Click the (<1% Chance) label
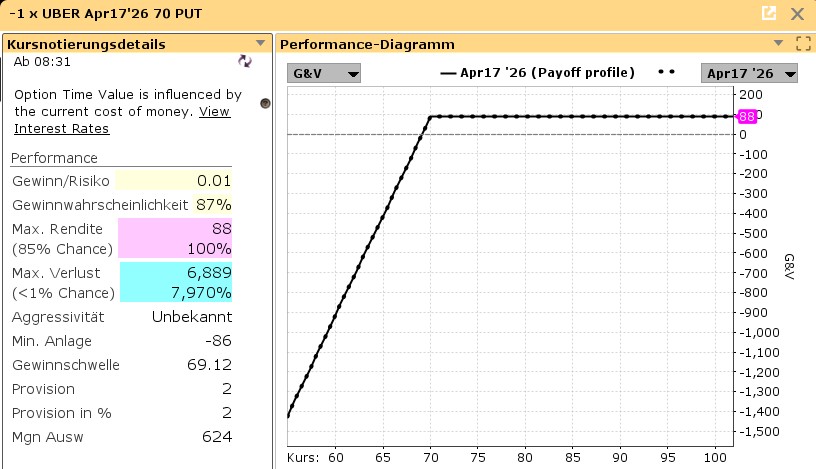The height and width of the screenshot is (469, 816). 63,293
